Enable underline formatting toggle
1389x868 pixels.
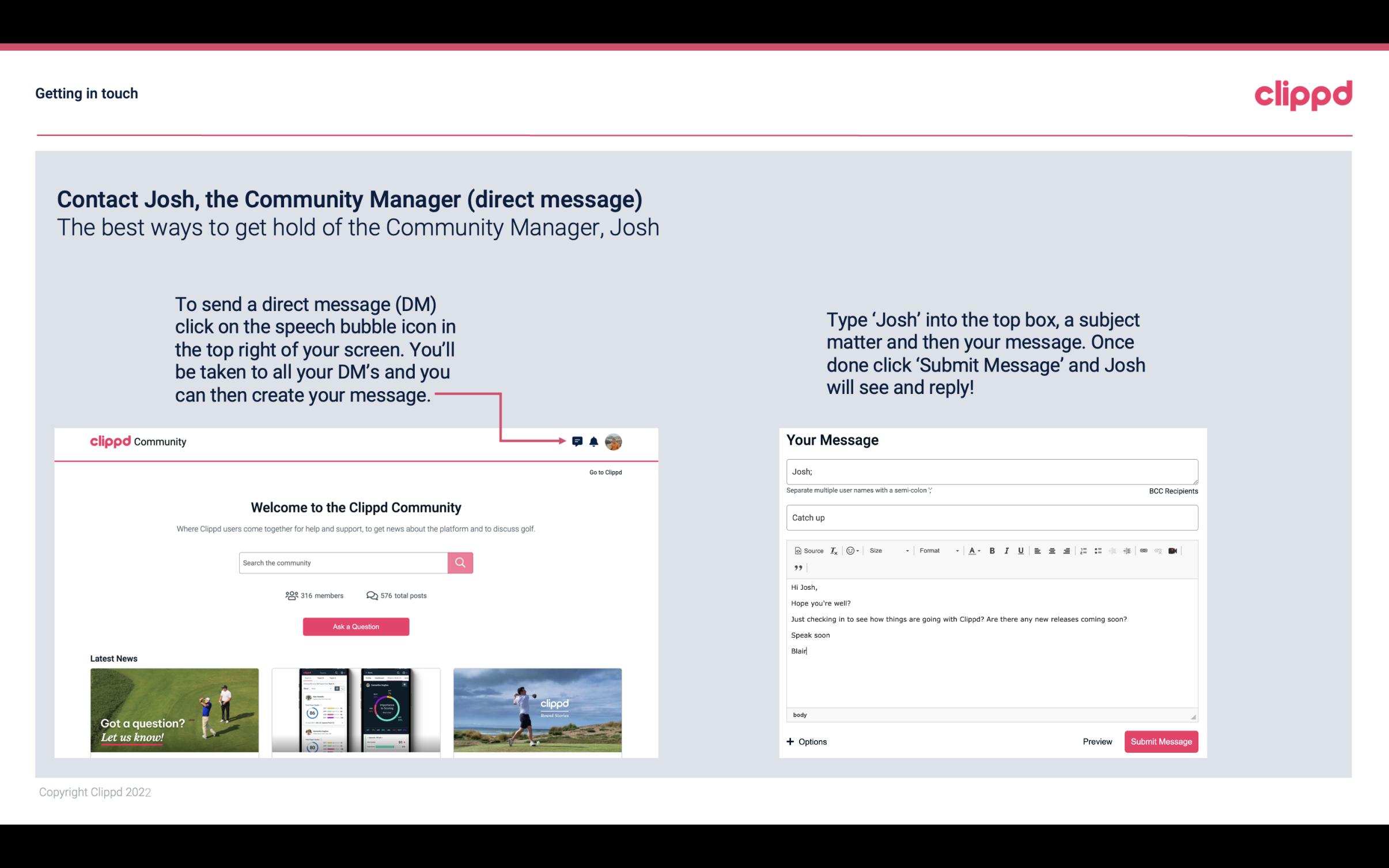[x=1022, y=550]
